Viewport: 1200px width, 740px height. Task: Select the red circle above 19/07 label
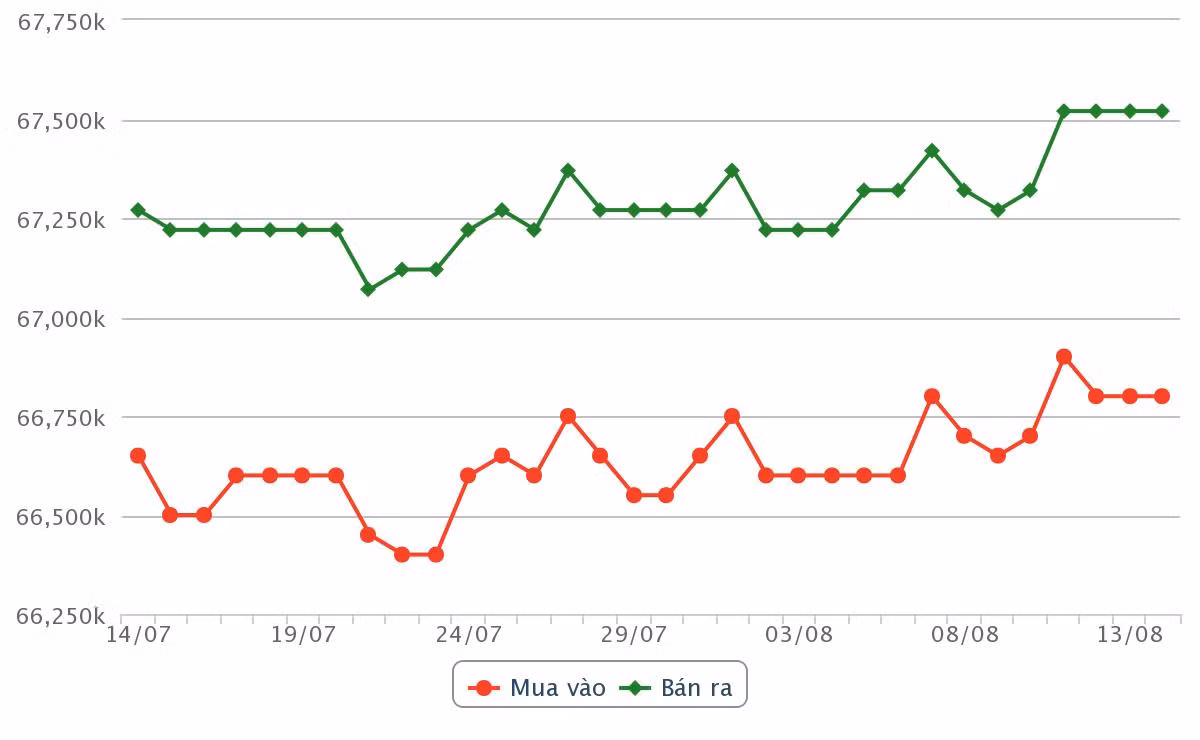302,476
